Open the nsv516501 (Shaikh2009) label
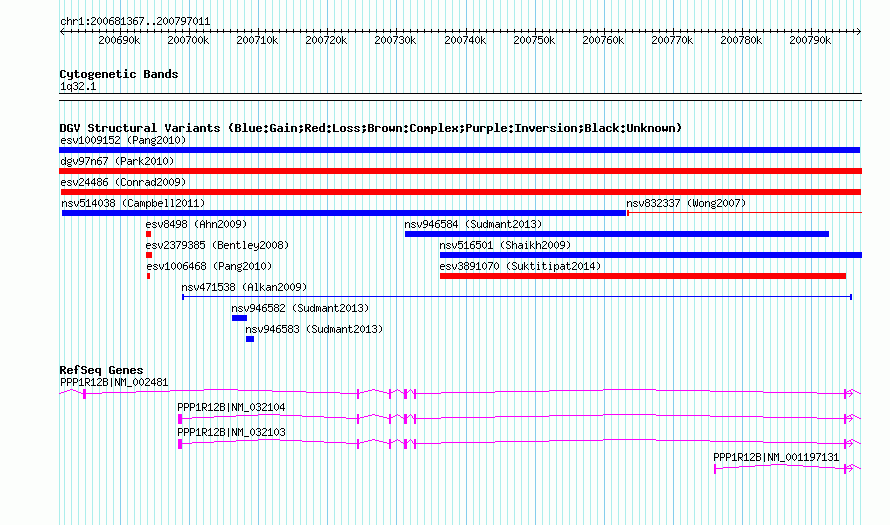Viewport: 890px width, 525px height. point(505,245)
